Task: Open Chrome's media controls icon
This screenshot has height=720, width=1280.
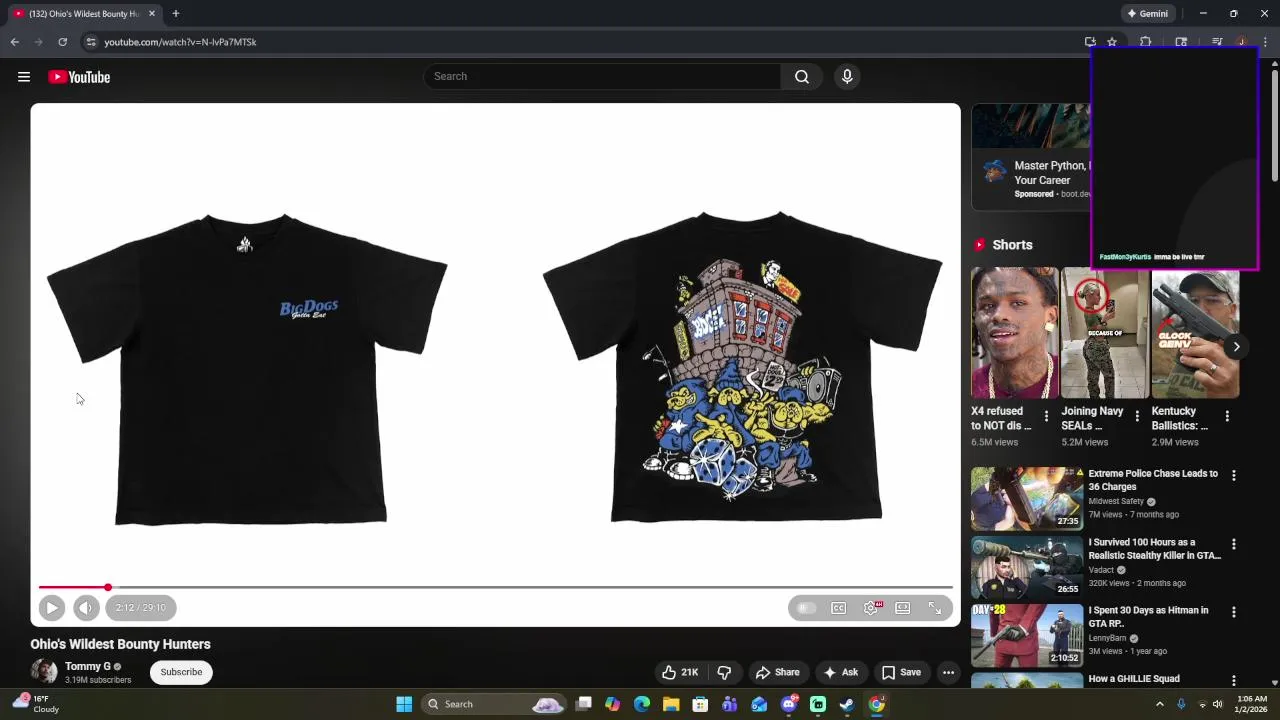Action: point(1217,42)
